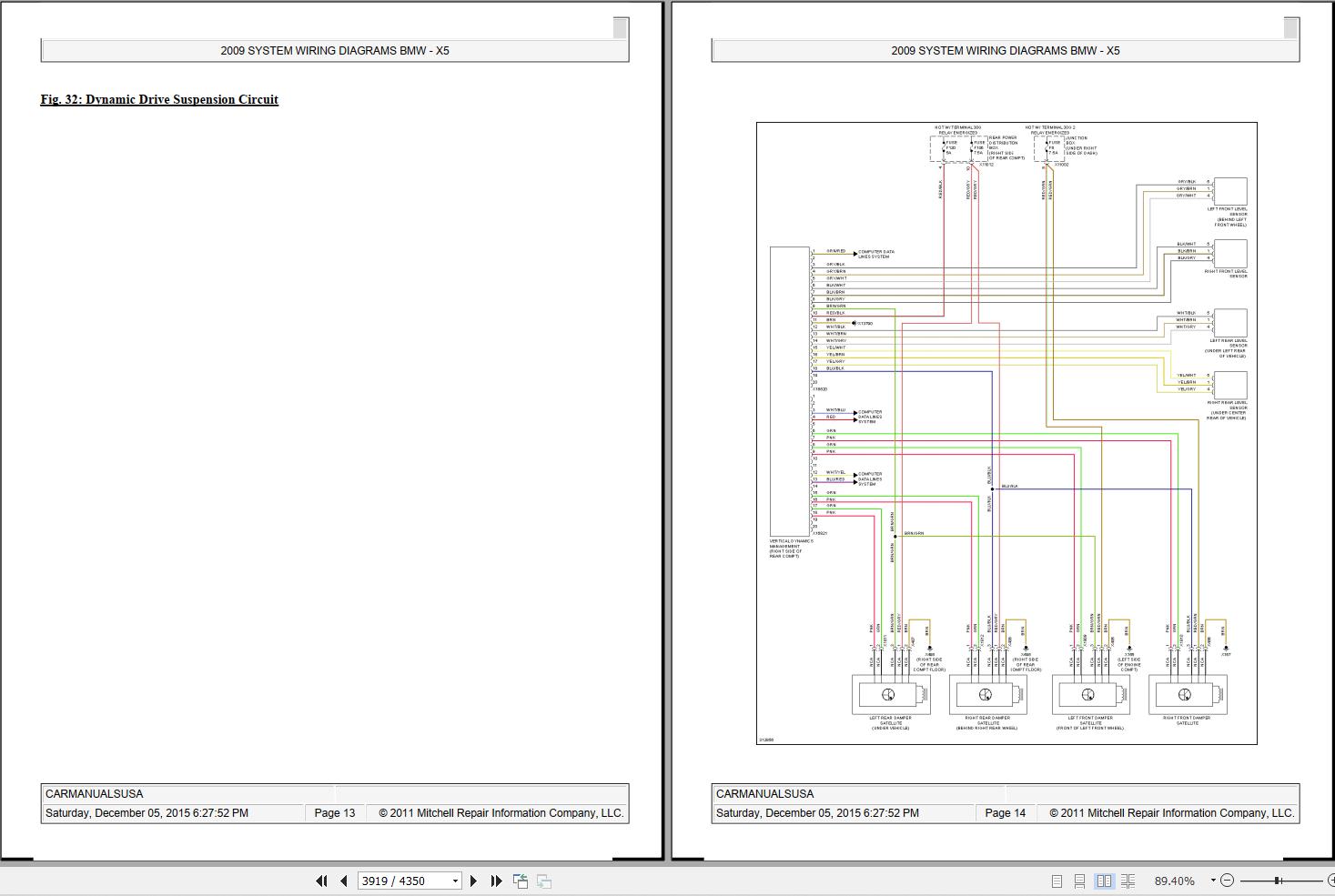Click the zoom out minus button
1335x896 pixels.
[x=1227, y=880]
